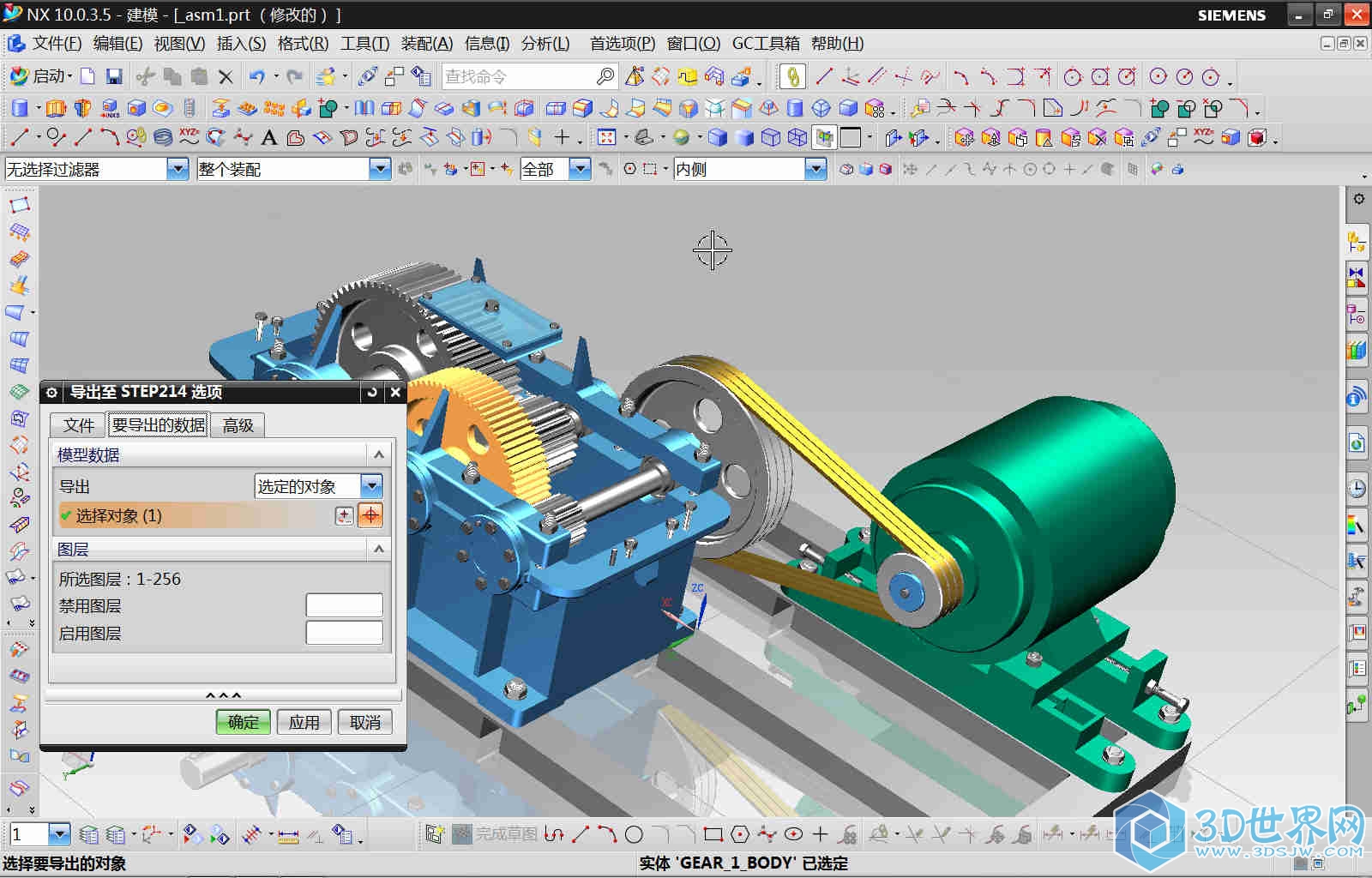Click the Save floppy disk icon

coord(114,76)
